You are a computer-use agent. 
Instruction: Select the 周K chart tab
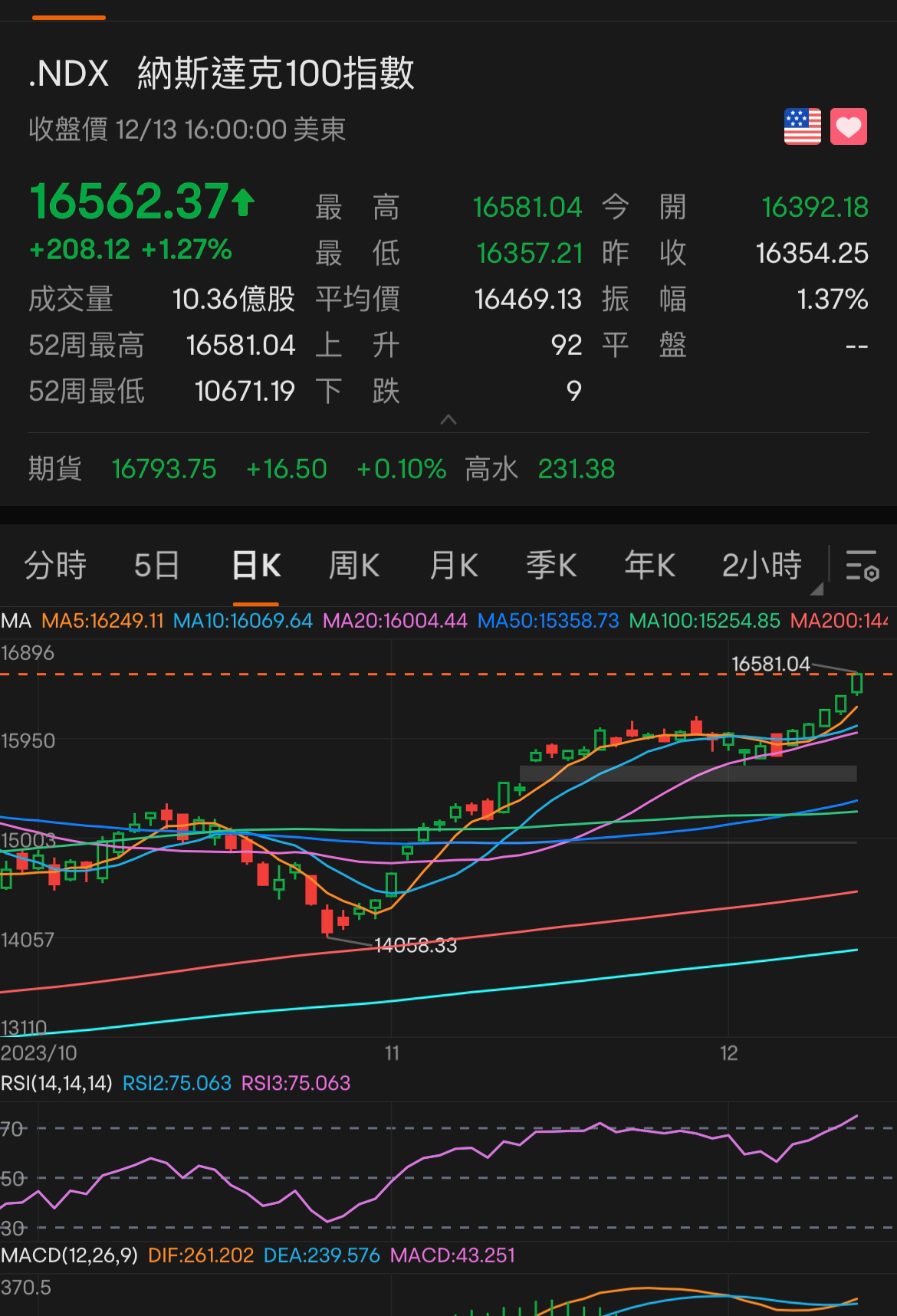[x=353, y=566]
